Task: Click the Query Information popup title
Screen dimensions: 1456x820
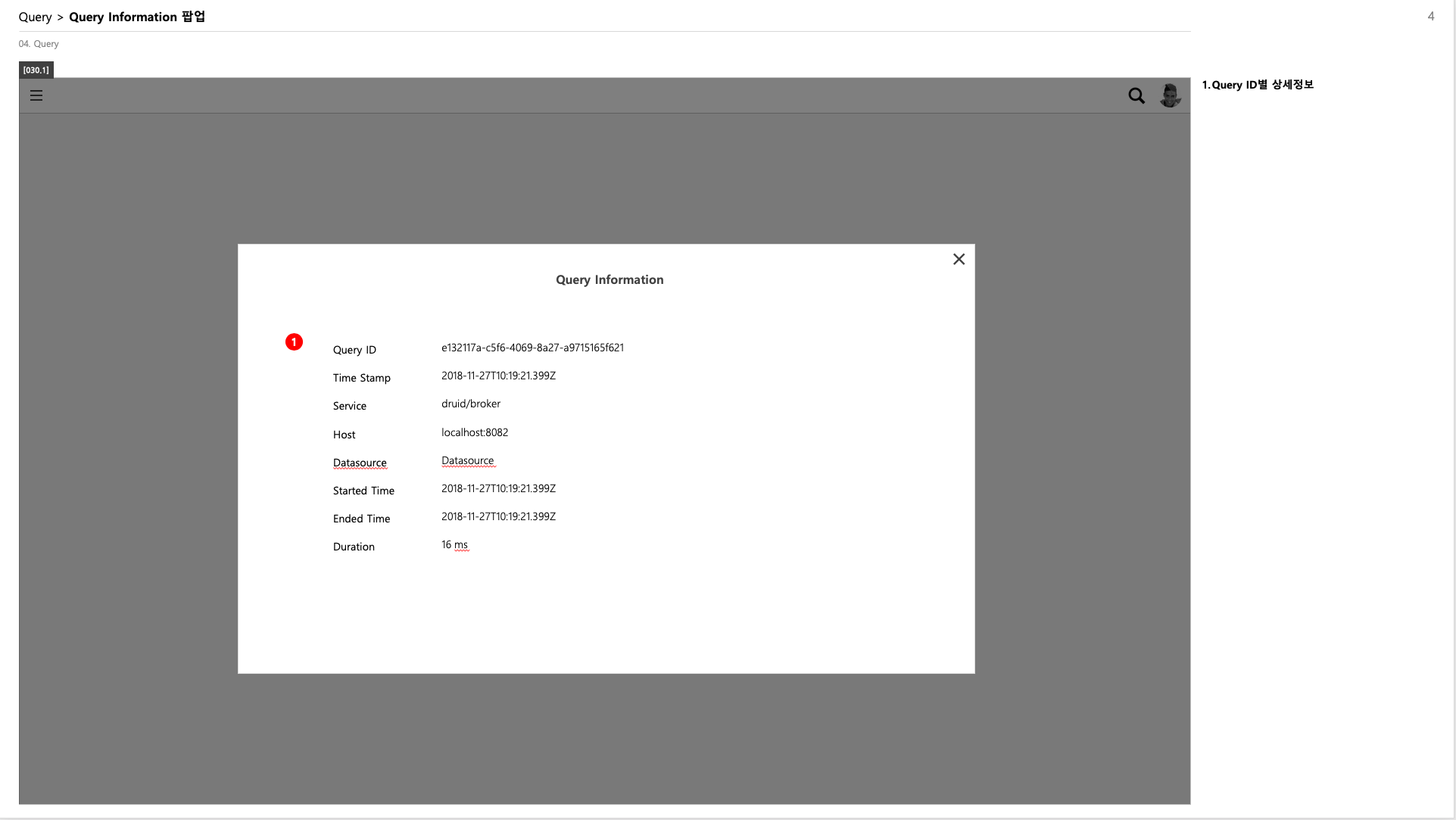Action: click(x=610, y=279)
